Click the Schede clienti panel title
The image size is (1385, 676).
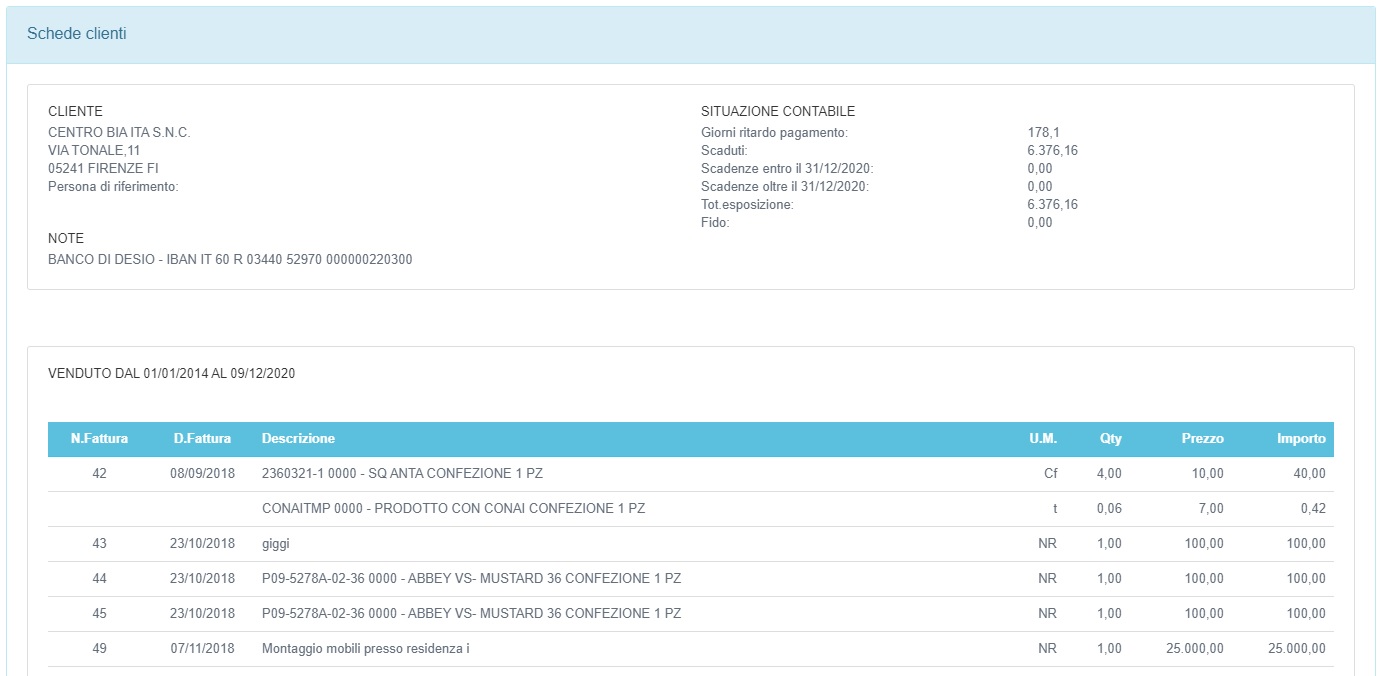click(x=76, y=34)
